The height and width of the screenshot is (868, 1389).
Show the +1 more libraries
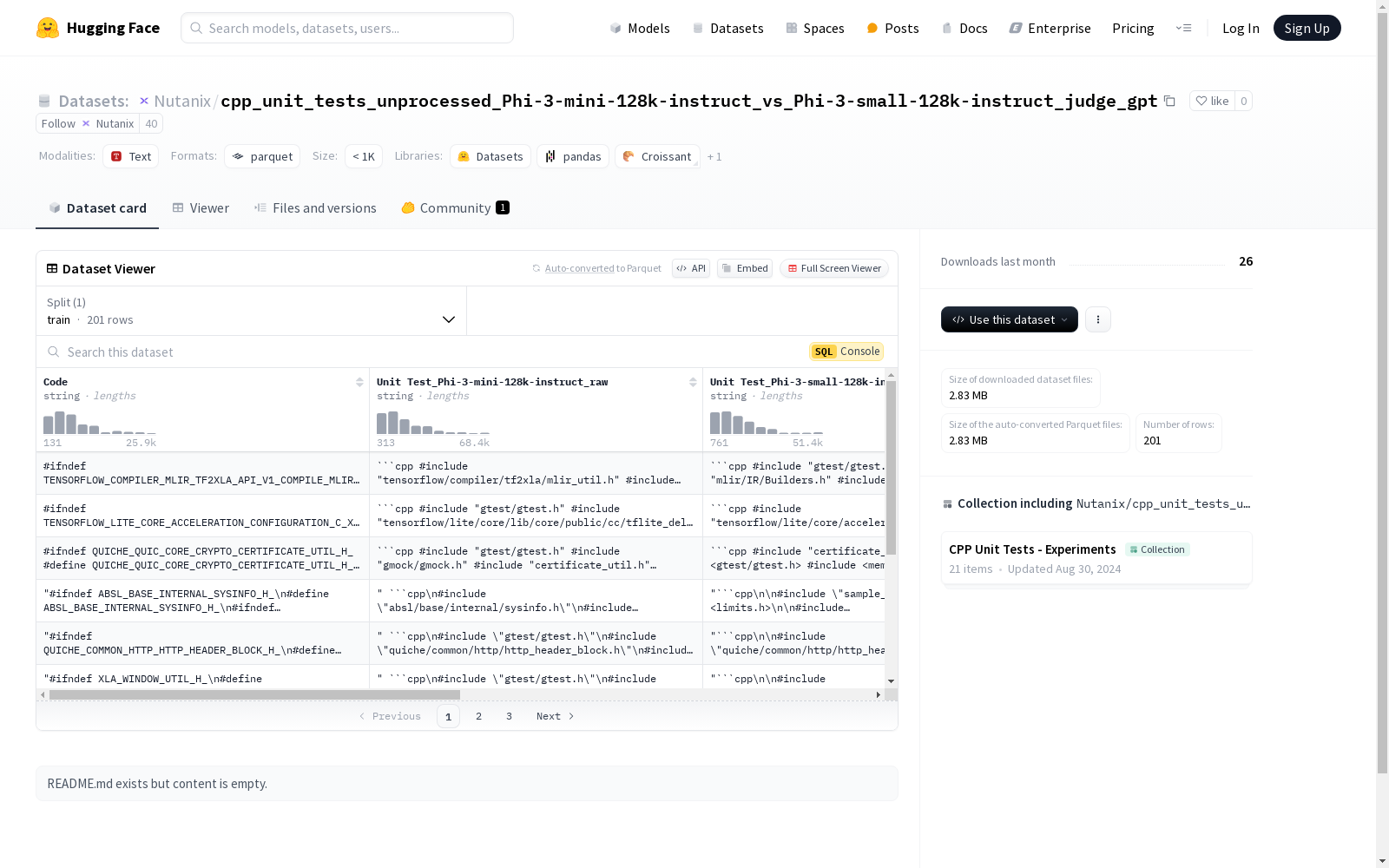click(x=714, y=157)
